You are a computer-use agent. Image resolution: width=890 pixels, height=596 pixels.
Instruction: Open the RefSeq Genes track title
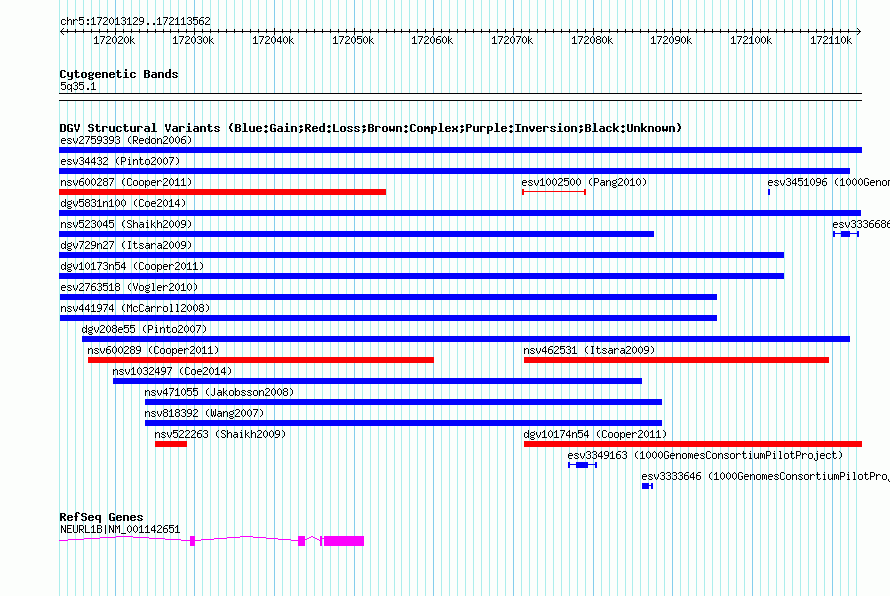(x=101, y=517)
